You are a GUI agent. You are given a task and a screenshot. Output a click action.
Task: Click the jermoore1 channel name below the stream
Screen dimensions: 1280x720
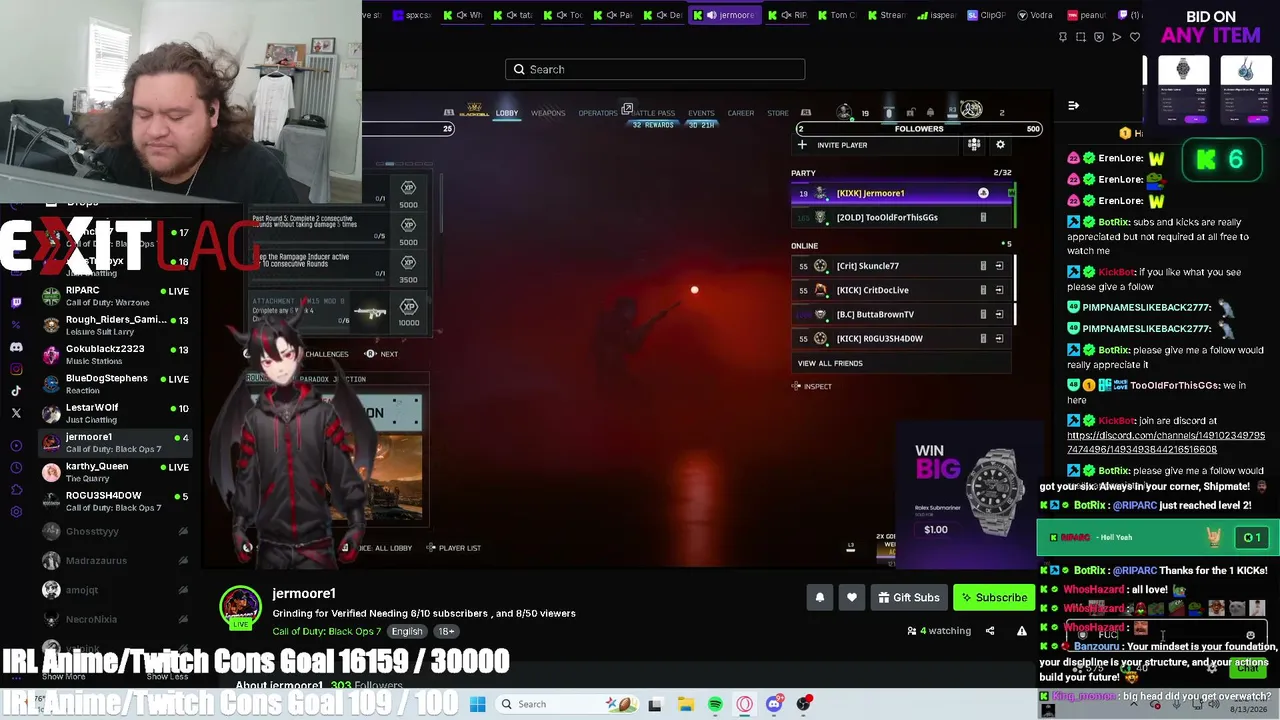pyautogui.click(x=304, y=594)
